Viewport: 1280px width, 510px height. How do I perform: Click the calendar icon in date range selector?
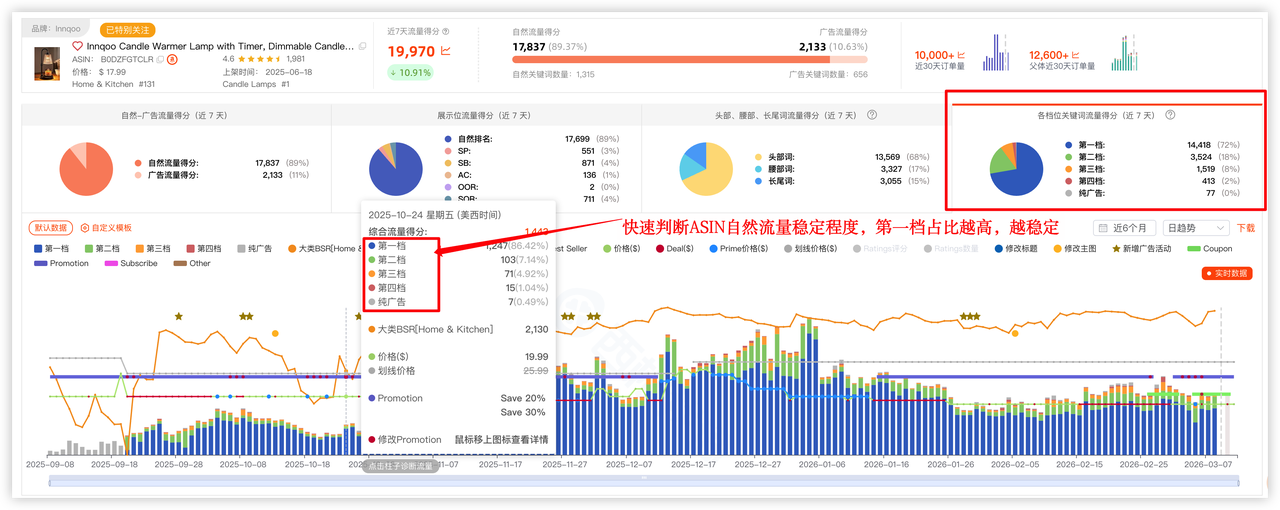[1103, 228]
